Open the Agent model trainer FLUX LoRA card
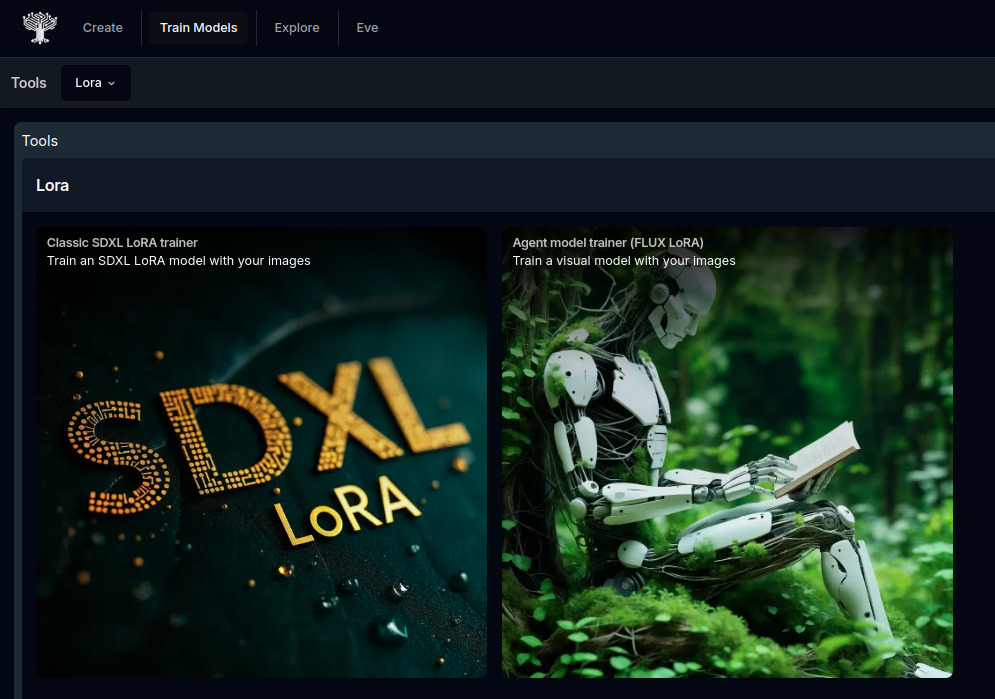Screen dimensions: 995x699 click(x=727, y=452)
